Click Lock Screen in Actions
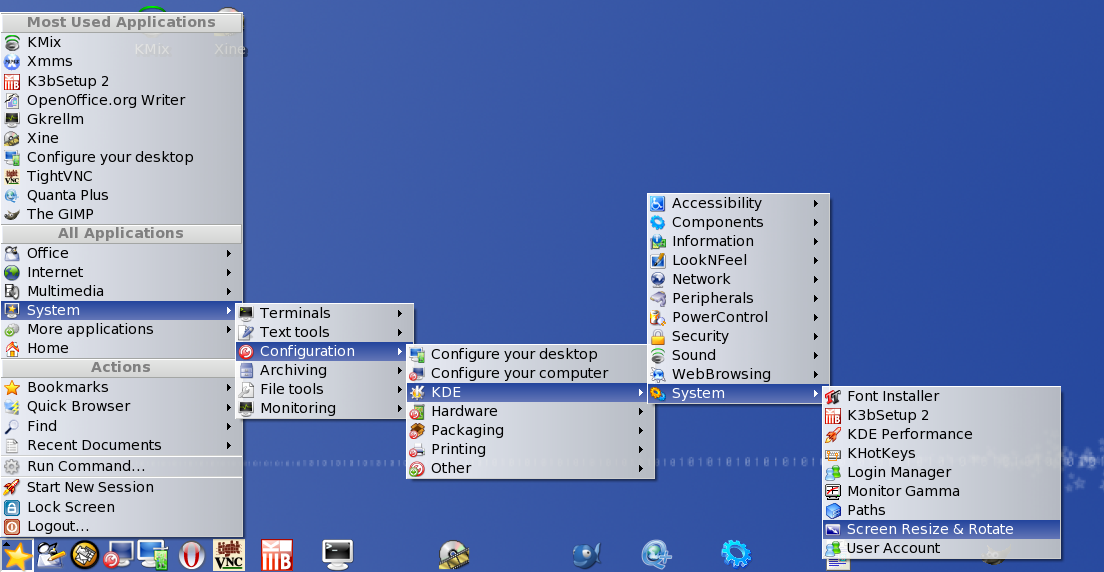1104x572 pixels. [x=122, y=507]
